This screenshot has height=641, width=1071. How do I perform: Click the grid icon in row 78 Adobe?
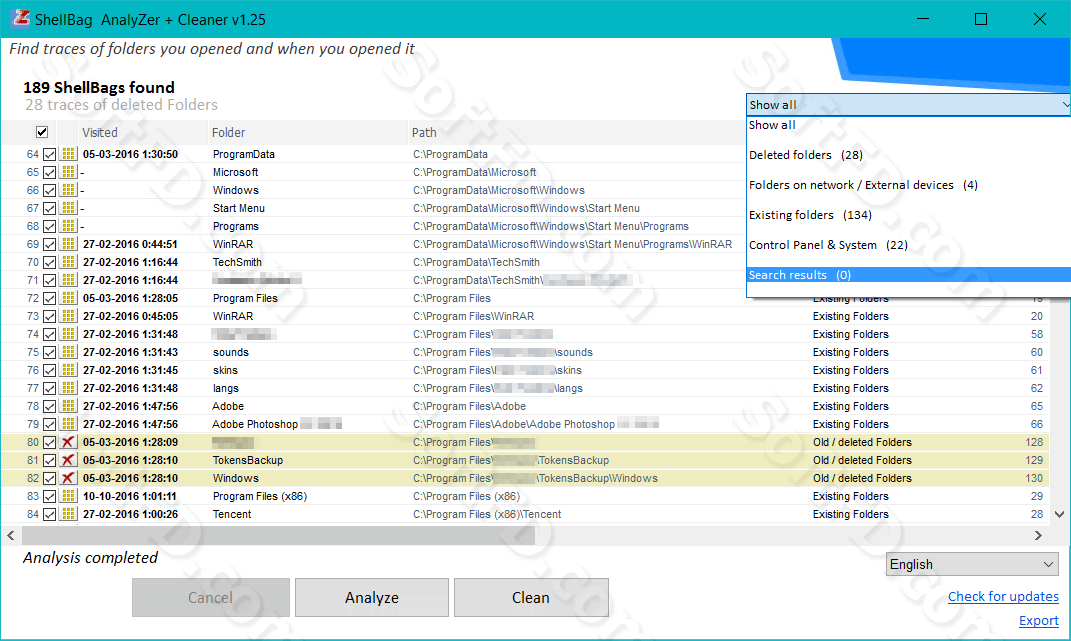point(68,406)
